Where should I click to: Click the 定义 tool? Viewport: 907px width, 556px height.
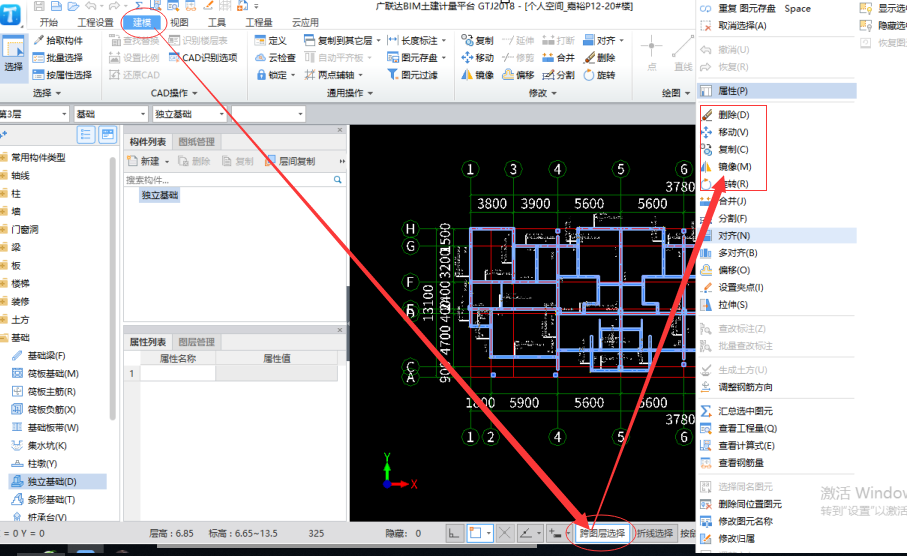(x=271, y=40)
